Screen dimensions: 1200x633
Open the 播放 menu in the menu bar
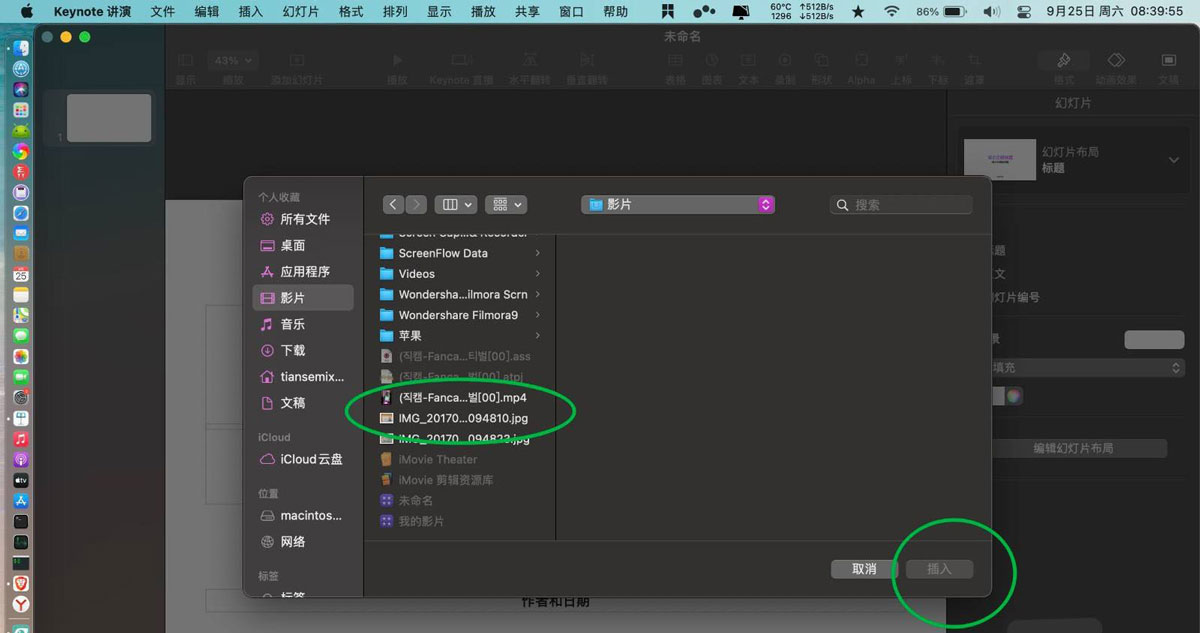483,12
